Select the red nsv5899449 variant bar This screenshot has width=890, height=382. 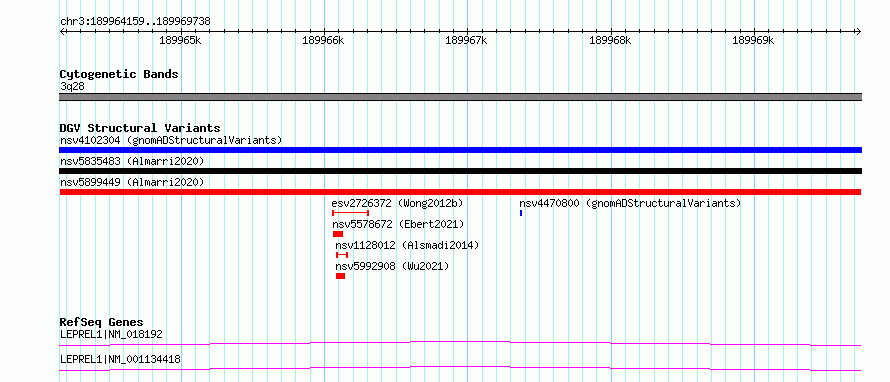tap(460, 192)
